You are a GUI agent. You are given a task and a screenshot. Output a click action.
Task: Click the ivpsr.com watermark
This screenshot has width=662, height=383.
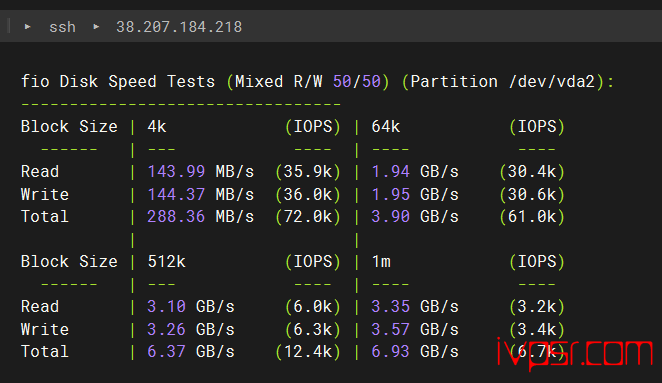click(575, 353)
